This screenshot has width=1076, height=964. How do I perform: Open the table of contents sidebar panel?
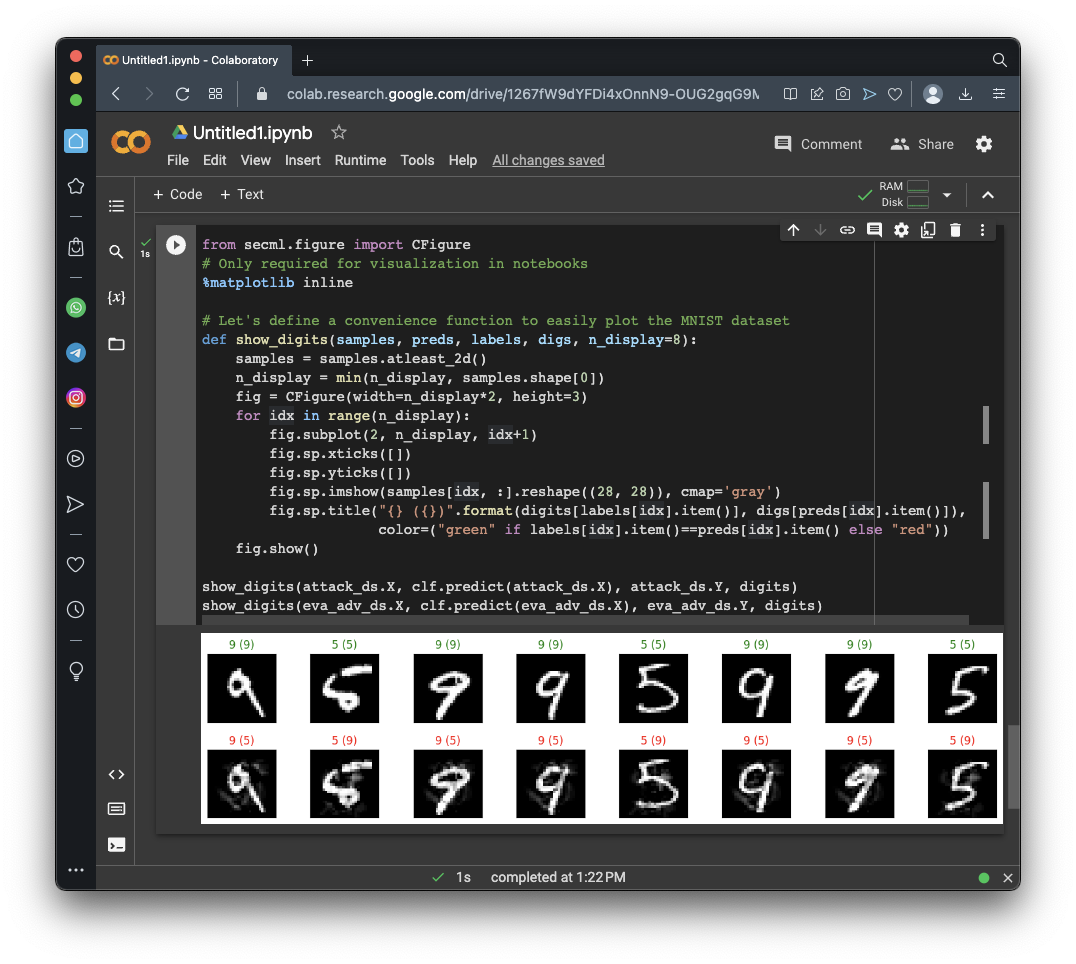pos(116,206)
